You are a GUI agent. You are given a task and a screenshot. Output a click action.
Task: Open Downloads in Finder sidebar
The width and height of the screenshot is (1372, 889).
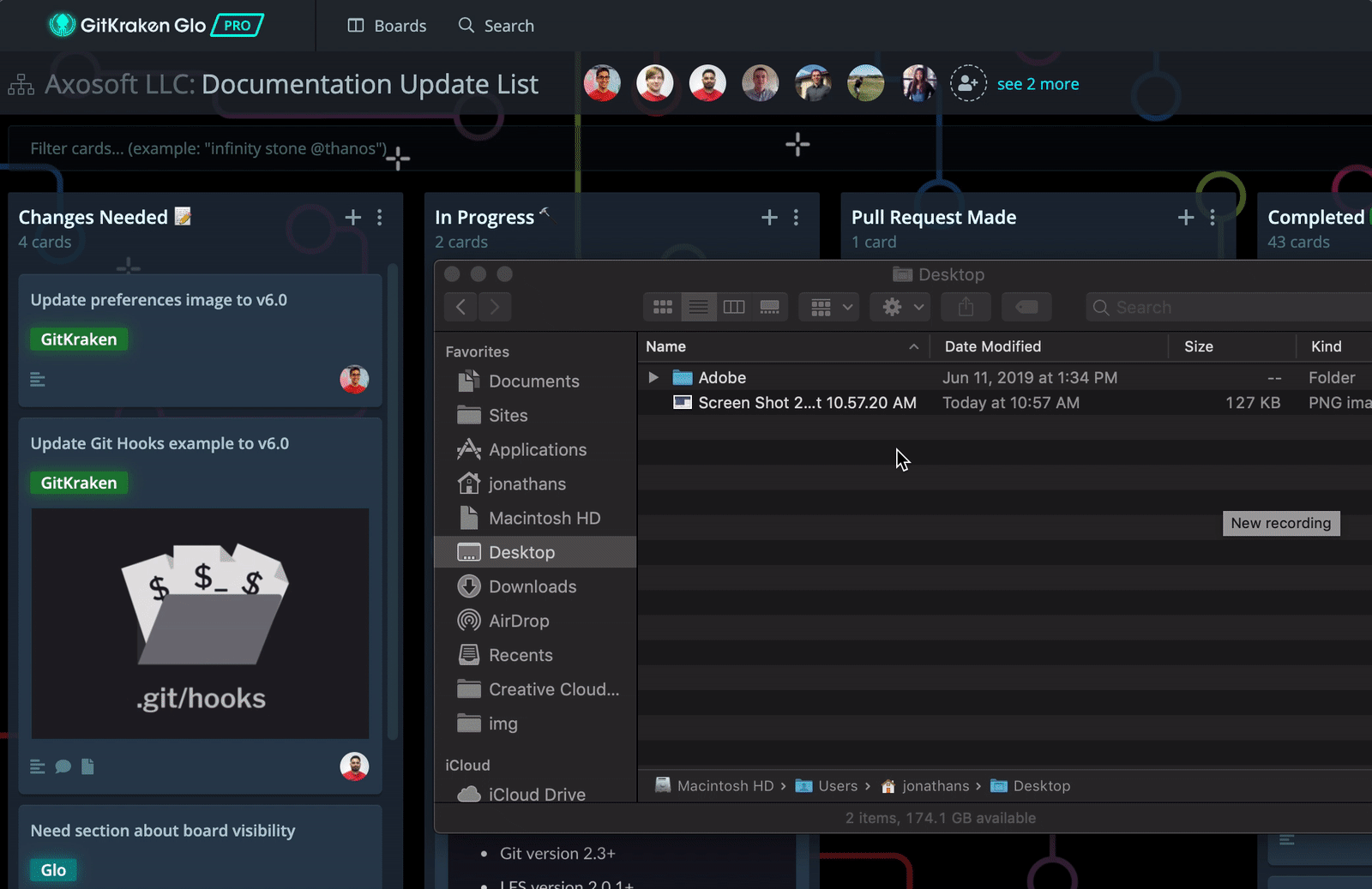coord(535,586)
